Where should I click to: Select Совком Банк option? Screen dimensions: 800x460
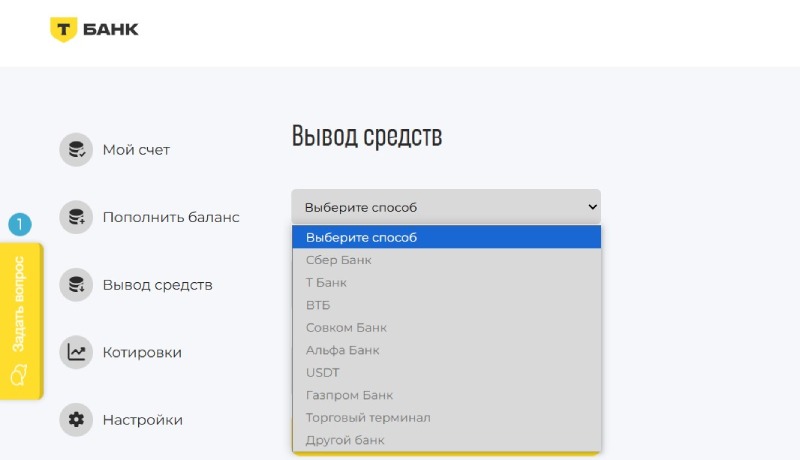pos(446,327)
